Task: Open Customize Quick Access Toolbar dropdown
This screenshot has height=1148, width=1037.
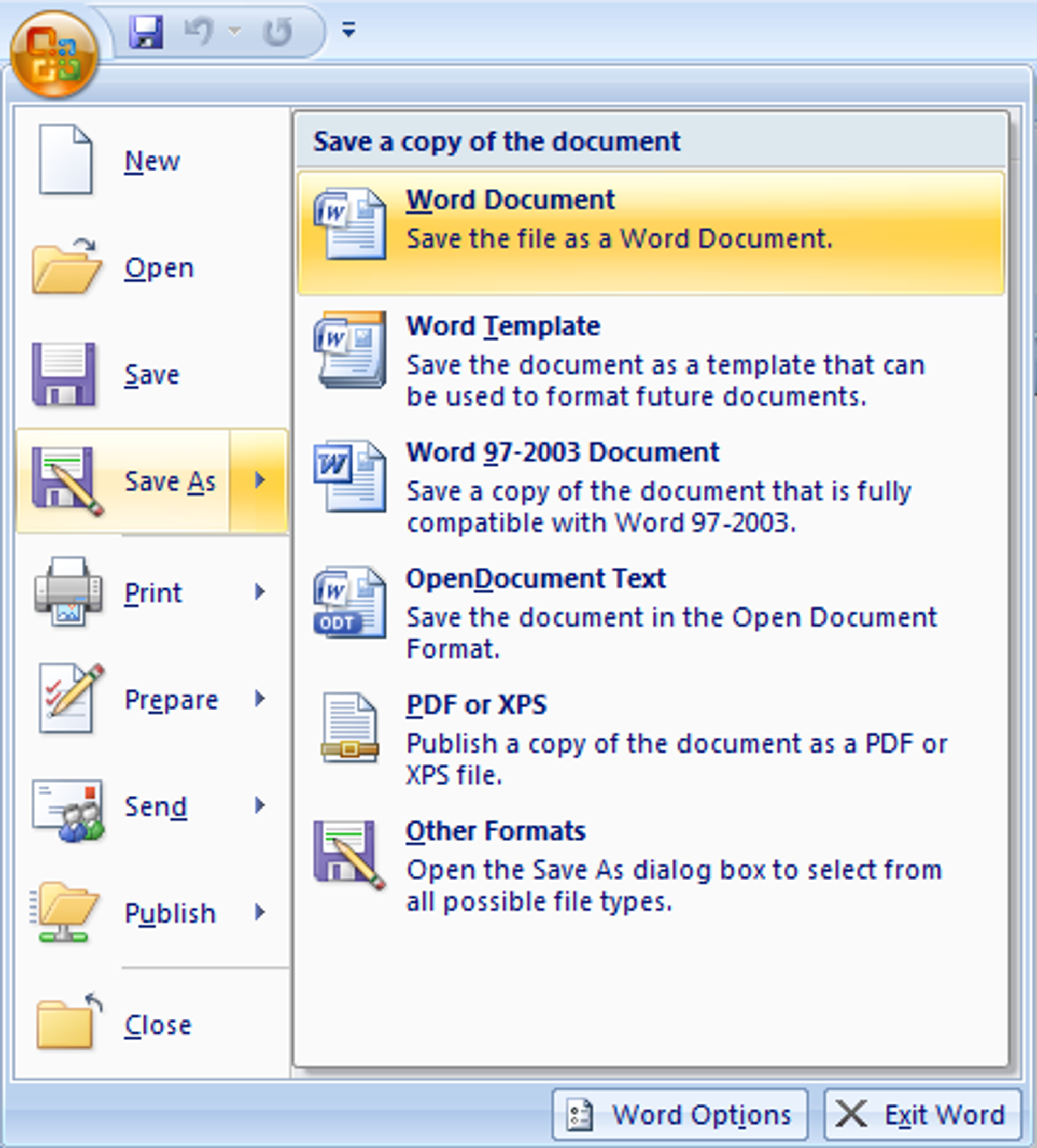Action: pos(349,29)
